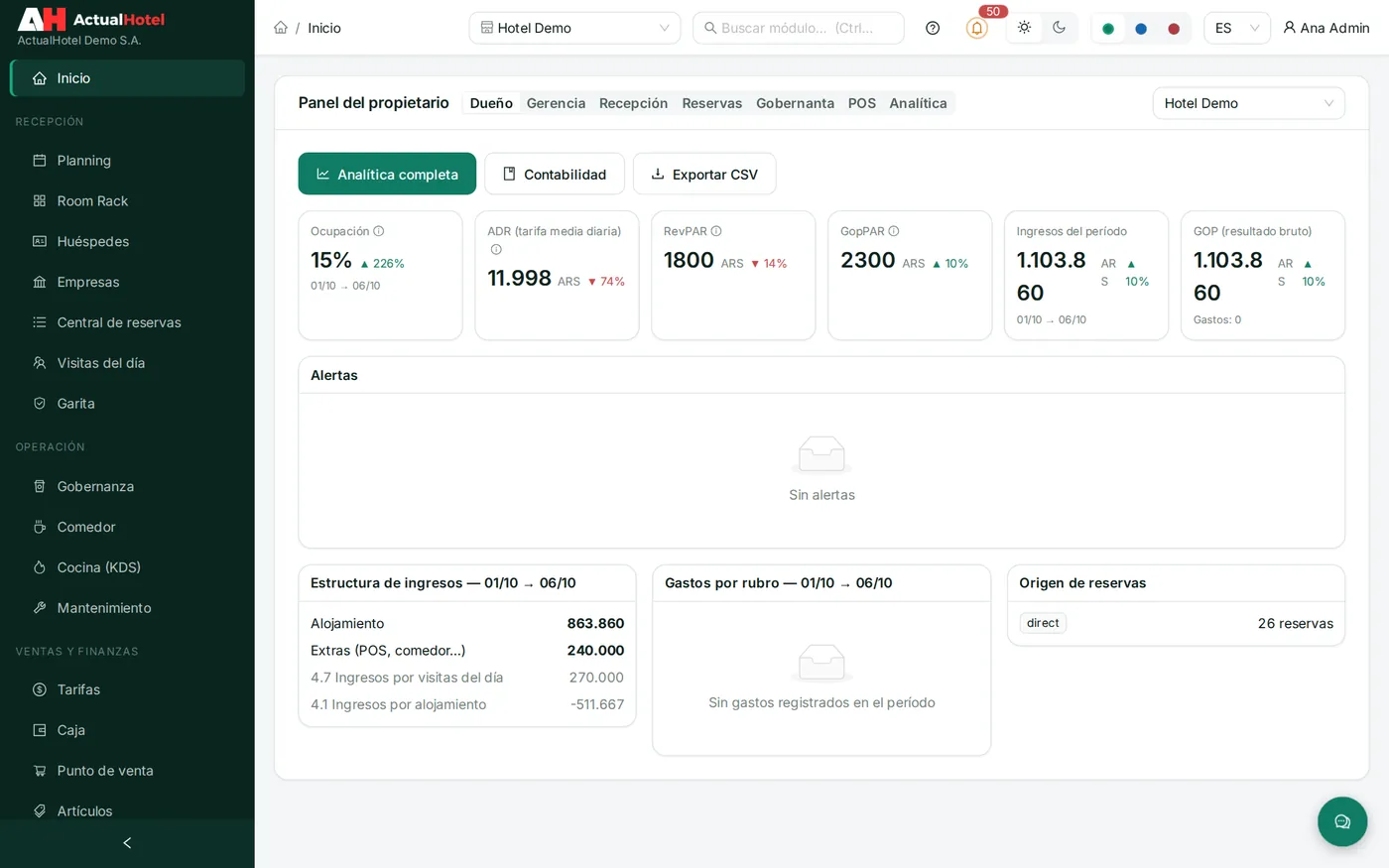Image resolution: width=1389 pixels, height=868 pixels.
Task: Click the direct origin tag
Action: coord(1043,623)
